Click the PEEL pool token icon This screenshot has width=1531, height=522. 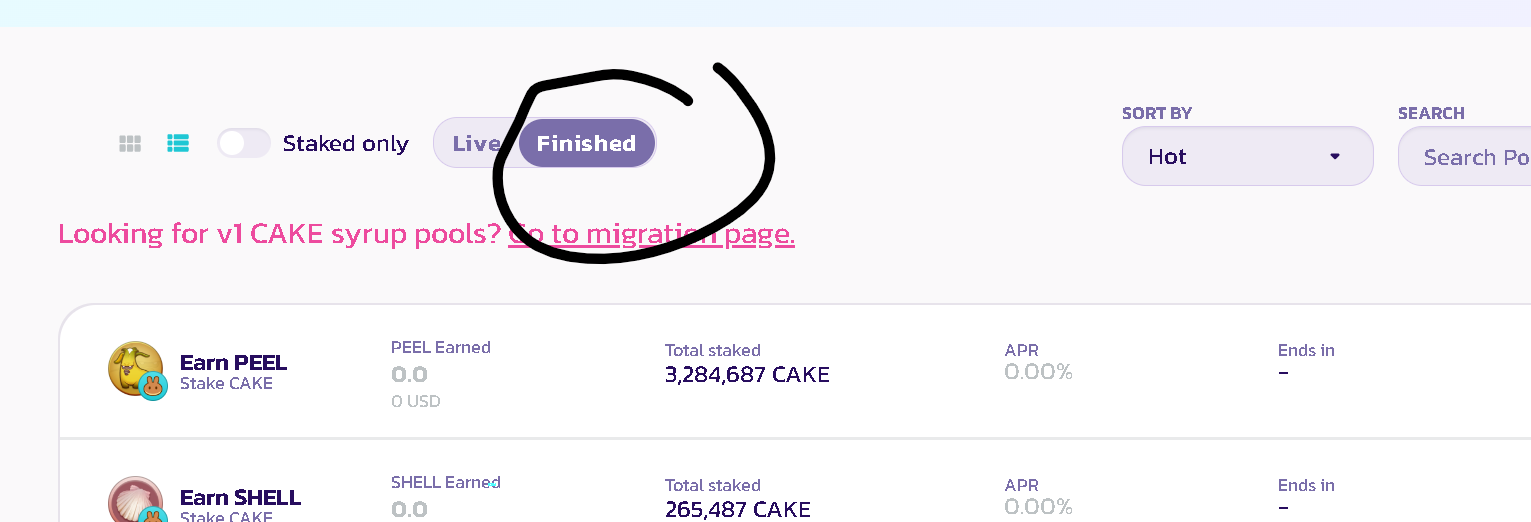tap(133, 367)
